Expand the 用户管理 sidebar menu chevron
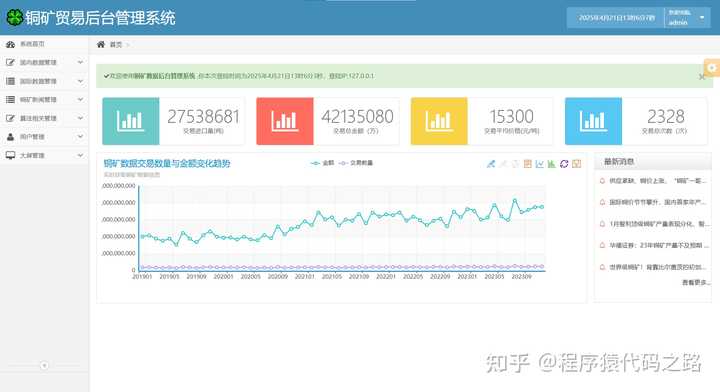The height and width of the screenshot is (392, 720). [x=80, y=137]
